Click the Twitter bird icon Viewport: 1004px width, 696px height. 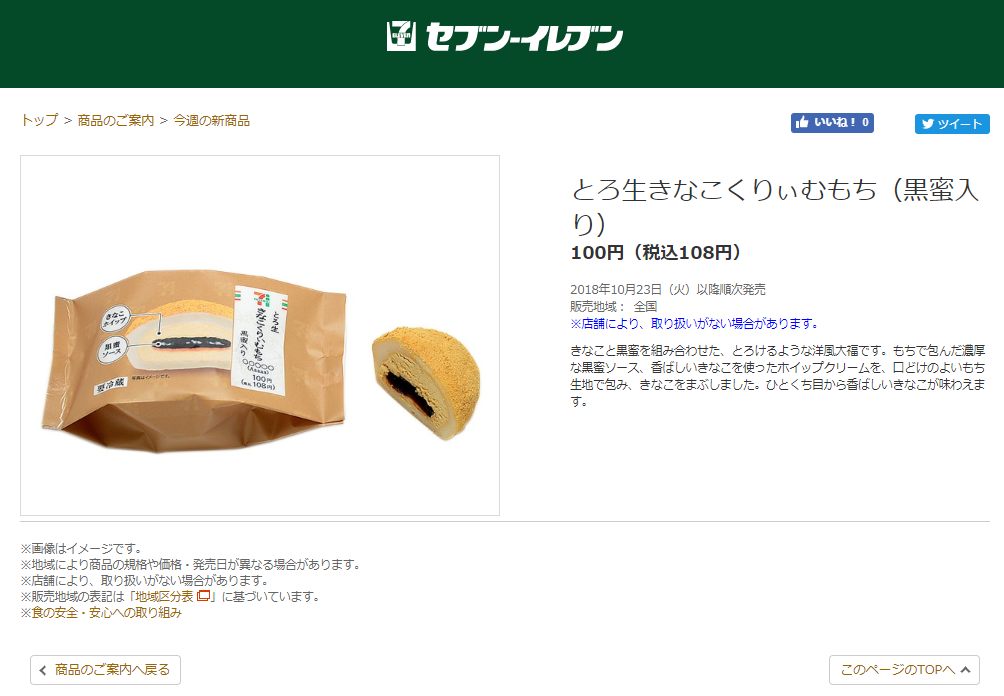[x=928, y=124]
